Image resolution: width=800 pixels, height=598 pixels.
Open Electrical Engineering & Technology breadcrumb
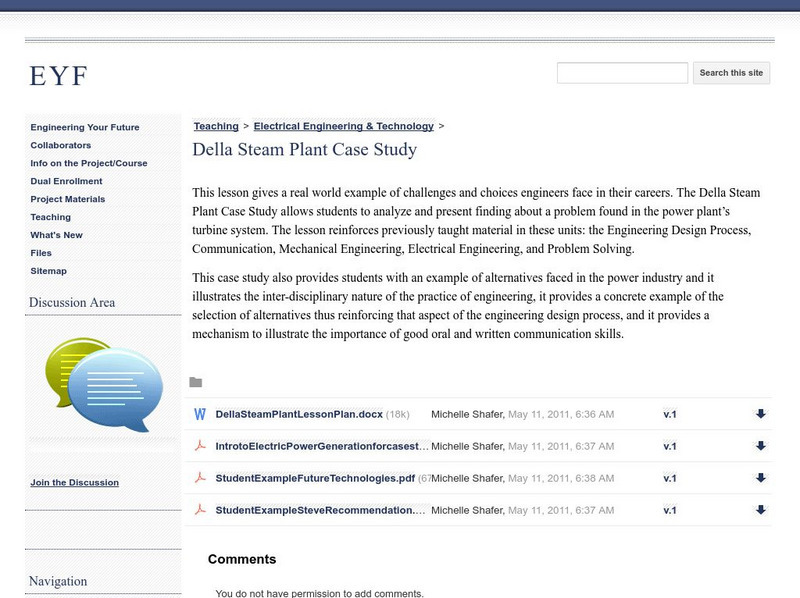(x=343, y=126)
